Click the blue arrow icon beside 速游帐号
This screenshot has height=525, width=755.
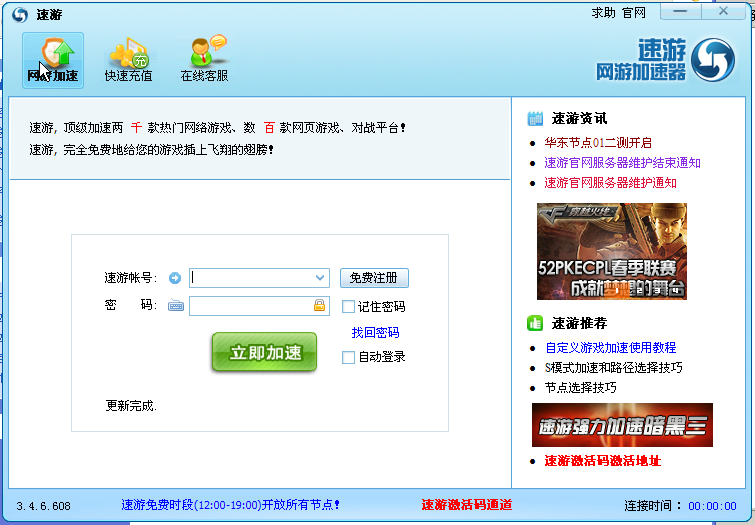pyautogui.click(x=175, y=278)
